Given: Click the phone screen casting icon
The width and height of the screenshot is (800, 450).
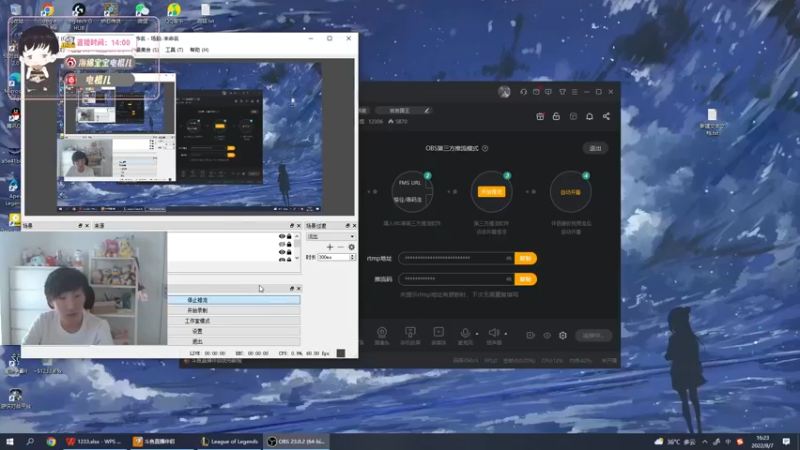Looking at the screenshot, I should (410, 333).
